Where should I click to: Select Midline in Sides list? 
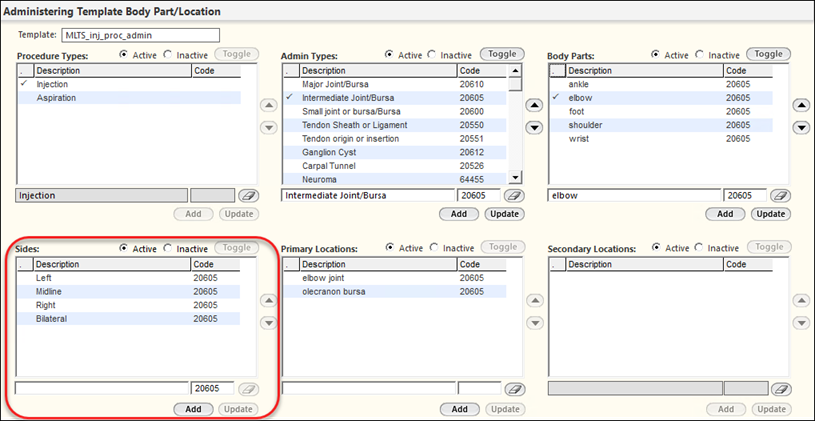tap(129, 292)
